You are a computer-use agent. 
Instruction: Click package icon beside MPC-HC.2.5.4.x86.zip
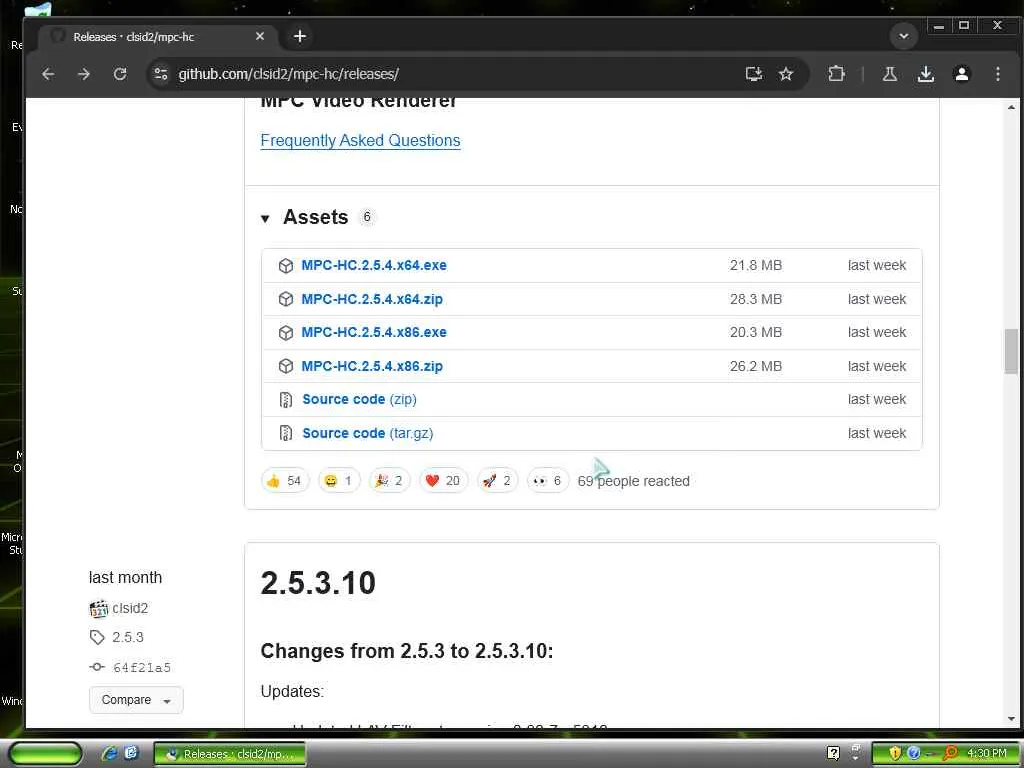click(285, 366)
